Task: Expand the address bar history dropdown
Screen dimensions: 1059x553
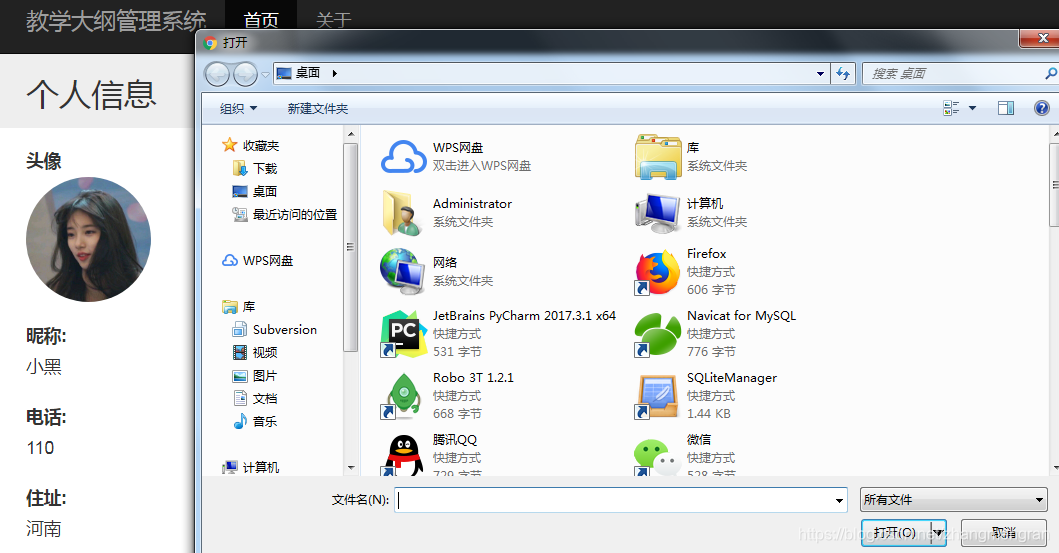Action: point(820,74)
